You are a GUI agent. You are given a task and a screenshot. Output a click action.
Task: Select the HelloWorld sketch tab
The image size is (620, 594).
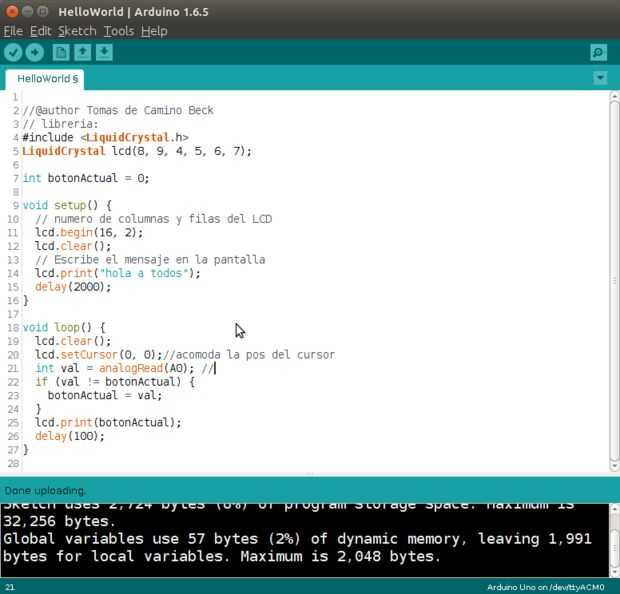click(x=44, y=79)
